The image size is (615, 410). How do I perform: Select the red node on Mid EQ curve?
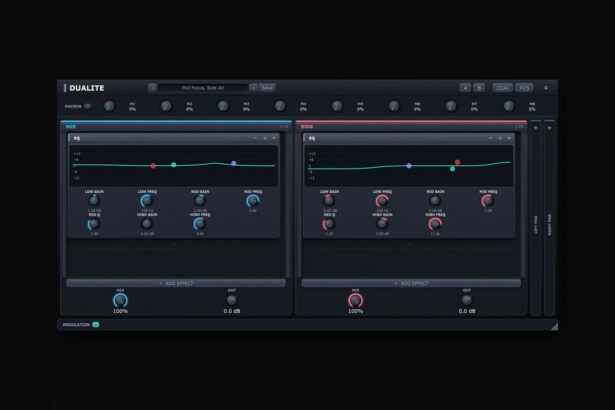pyautogui.click(x=153, y=166)
